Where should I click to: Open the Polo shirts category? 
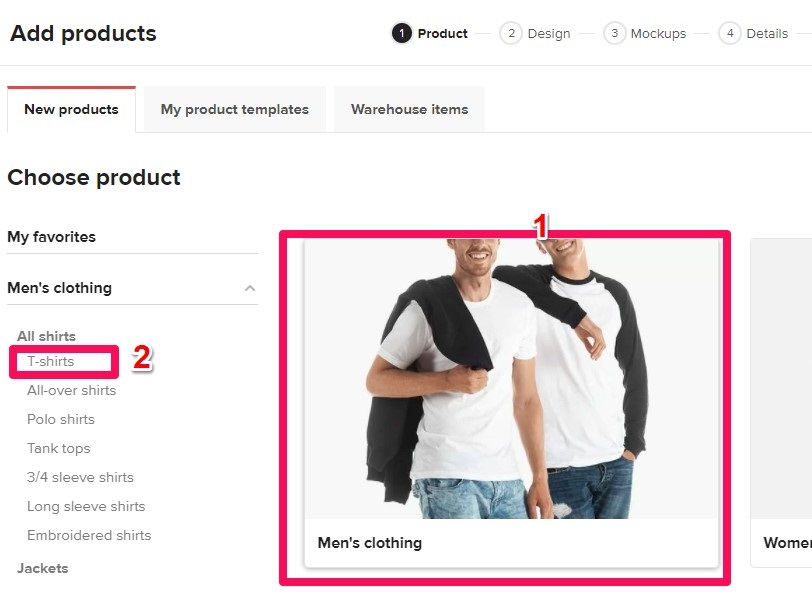pyautogui.click(x=61, y=419)
